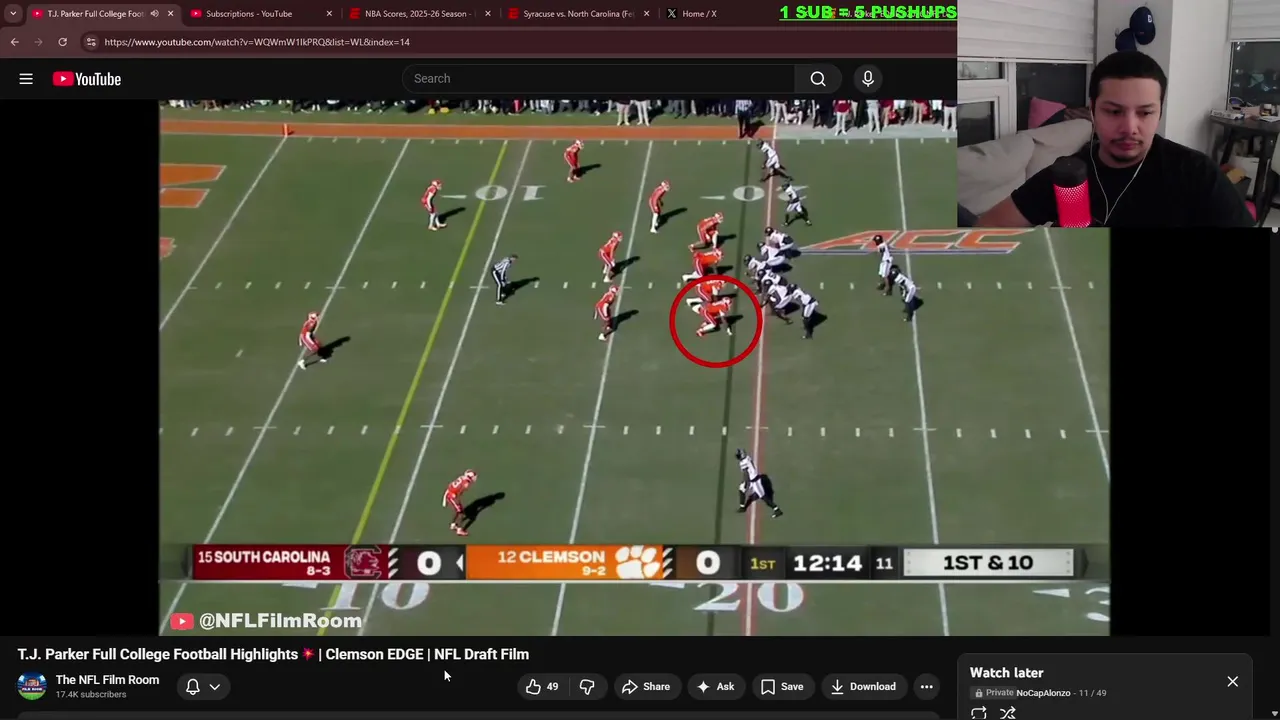This screenshot has height=720, width=1280.
Task: Start voice search with the microphone icon
Action: [x=868, y=79]
